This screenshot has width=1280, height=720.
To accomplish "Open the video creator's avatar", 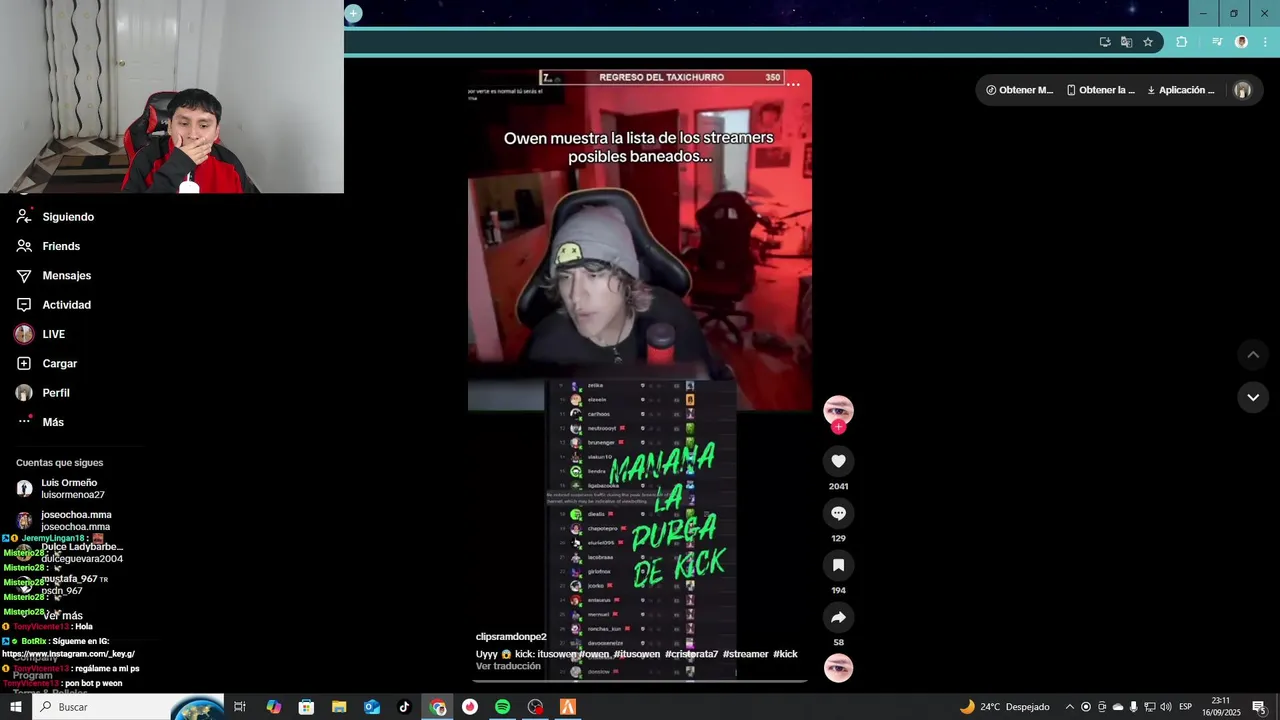I will (838, 410).
